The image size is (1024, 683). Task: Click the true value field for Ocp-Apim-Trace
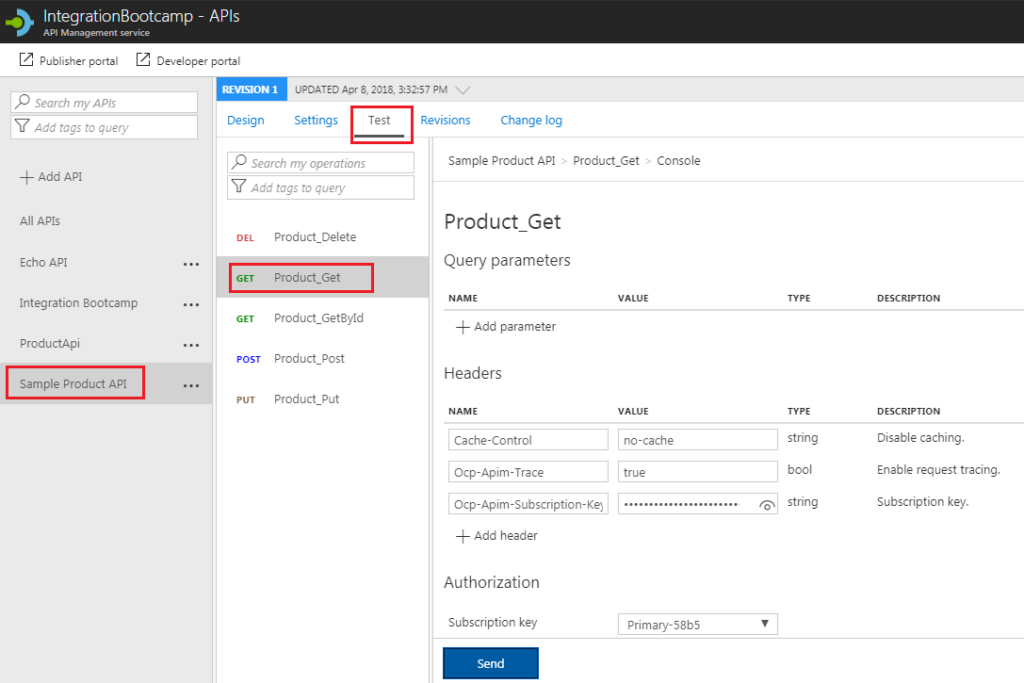697,472
